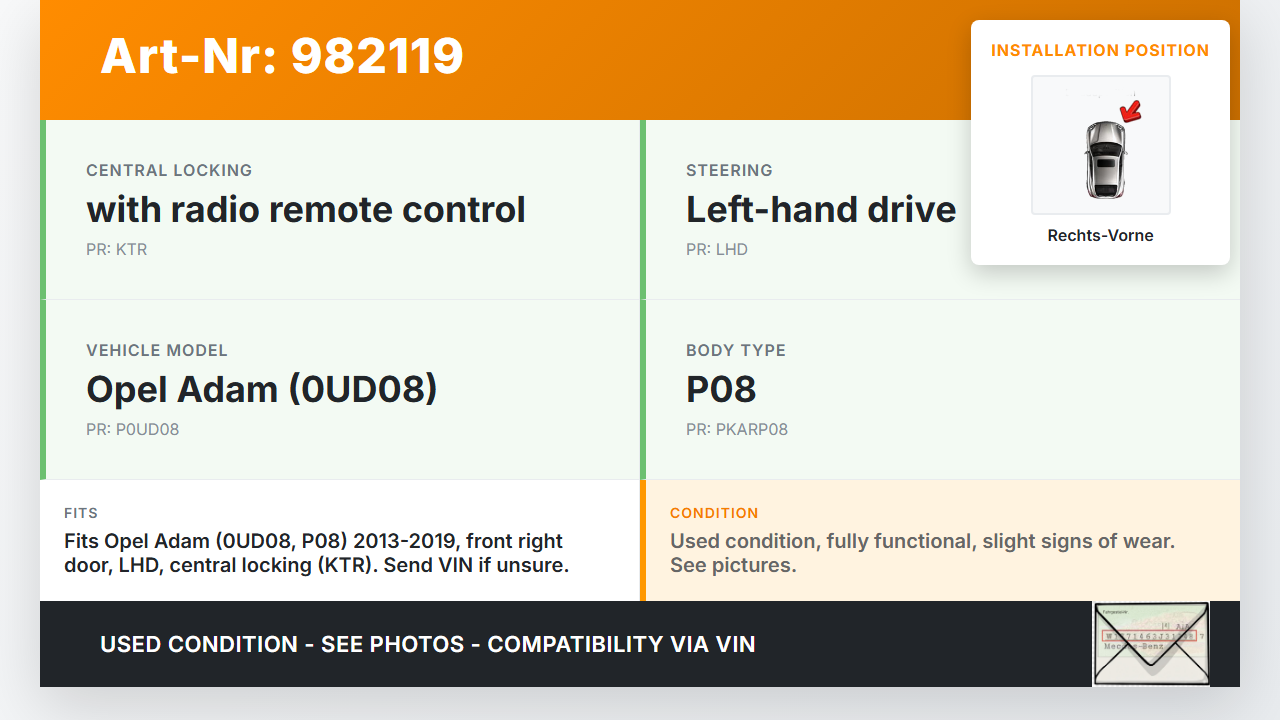Click the PR: PKARP08 code

click(737, 429)
